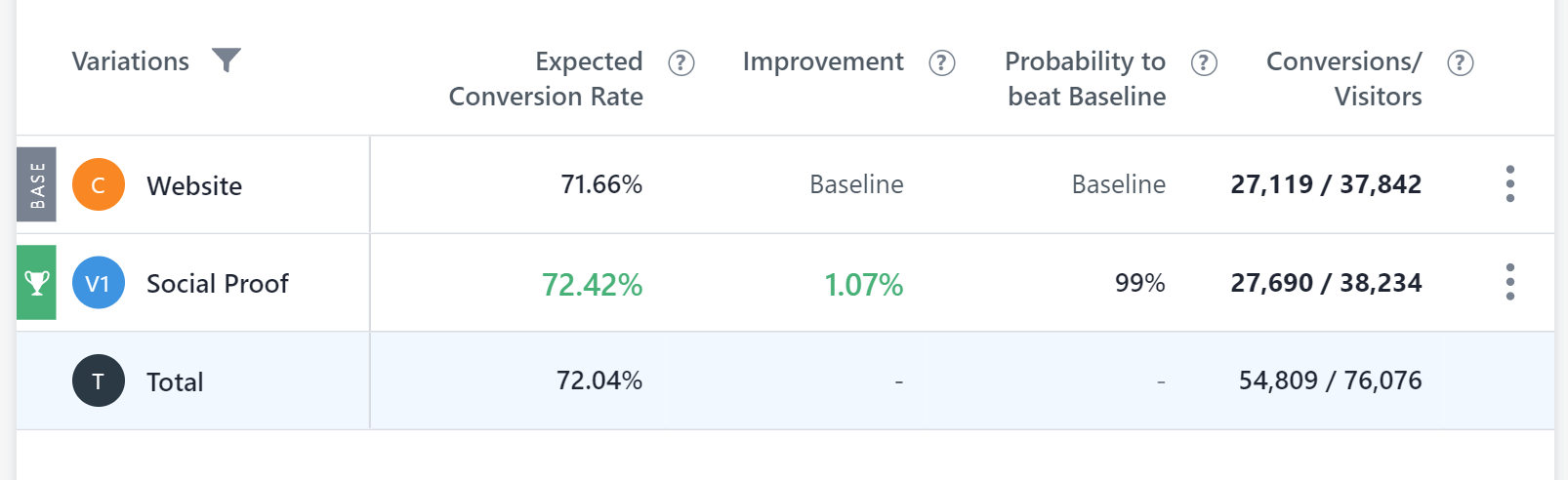Open the Social Proof row three-dot menu

tap(1510, 282)
